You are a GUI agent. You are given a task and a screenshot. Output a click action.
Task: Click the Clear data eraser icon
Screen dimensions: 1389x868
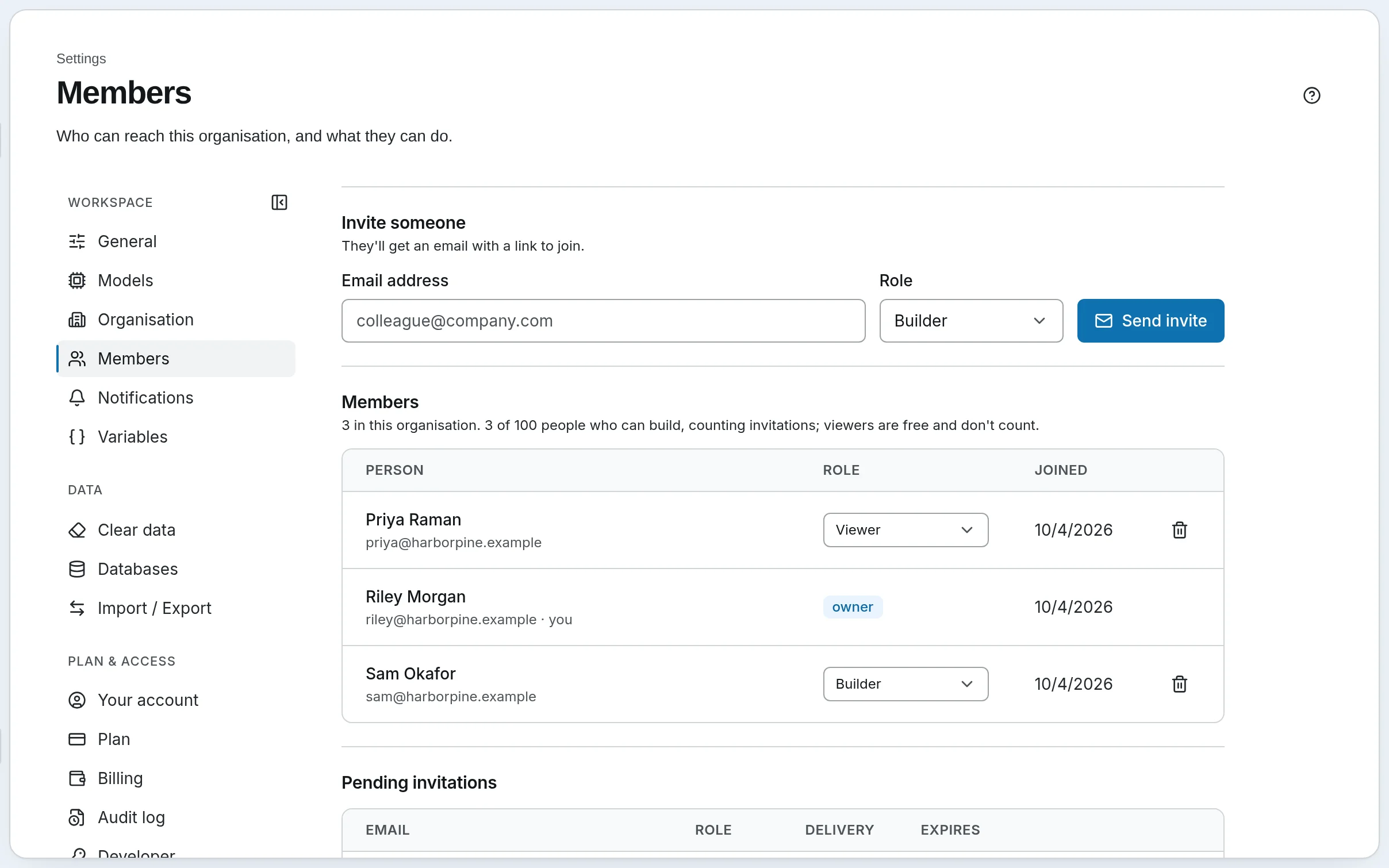(x=77, y=530)
